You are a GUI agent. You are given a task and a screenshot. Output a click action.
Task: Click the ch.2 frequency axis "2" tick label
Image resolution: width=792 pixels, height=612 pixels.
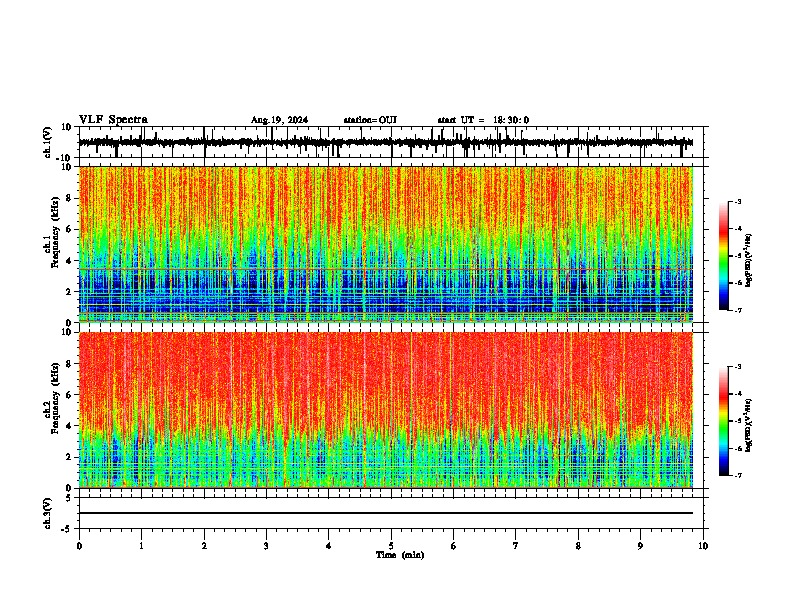click(69, 456)
